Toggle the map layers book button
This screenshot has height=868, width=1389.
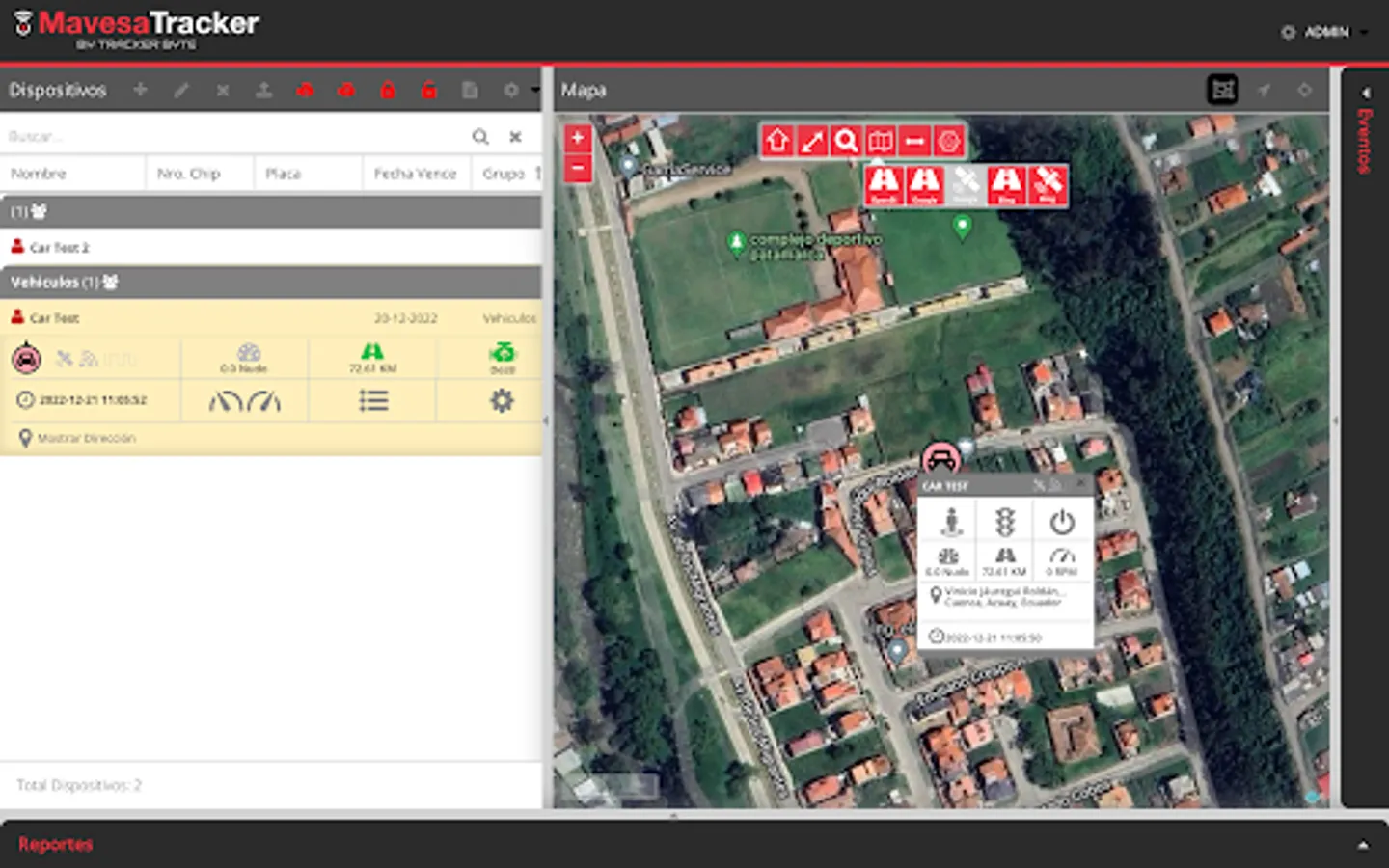coord(880,142)
